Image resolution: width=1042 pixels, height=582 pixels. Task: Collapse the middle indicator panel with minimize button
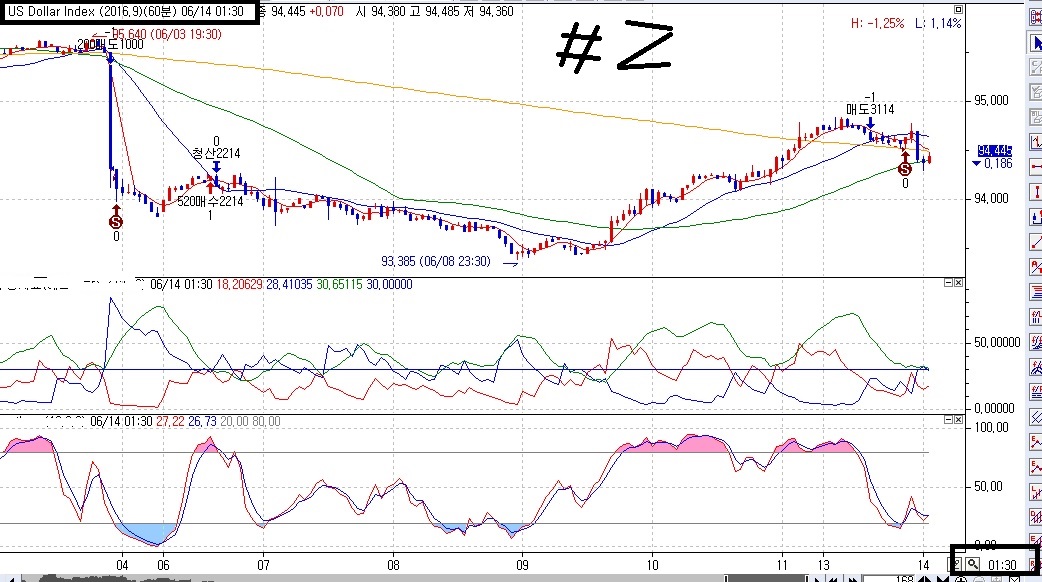tap(946, 283)
